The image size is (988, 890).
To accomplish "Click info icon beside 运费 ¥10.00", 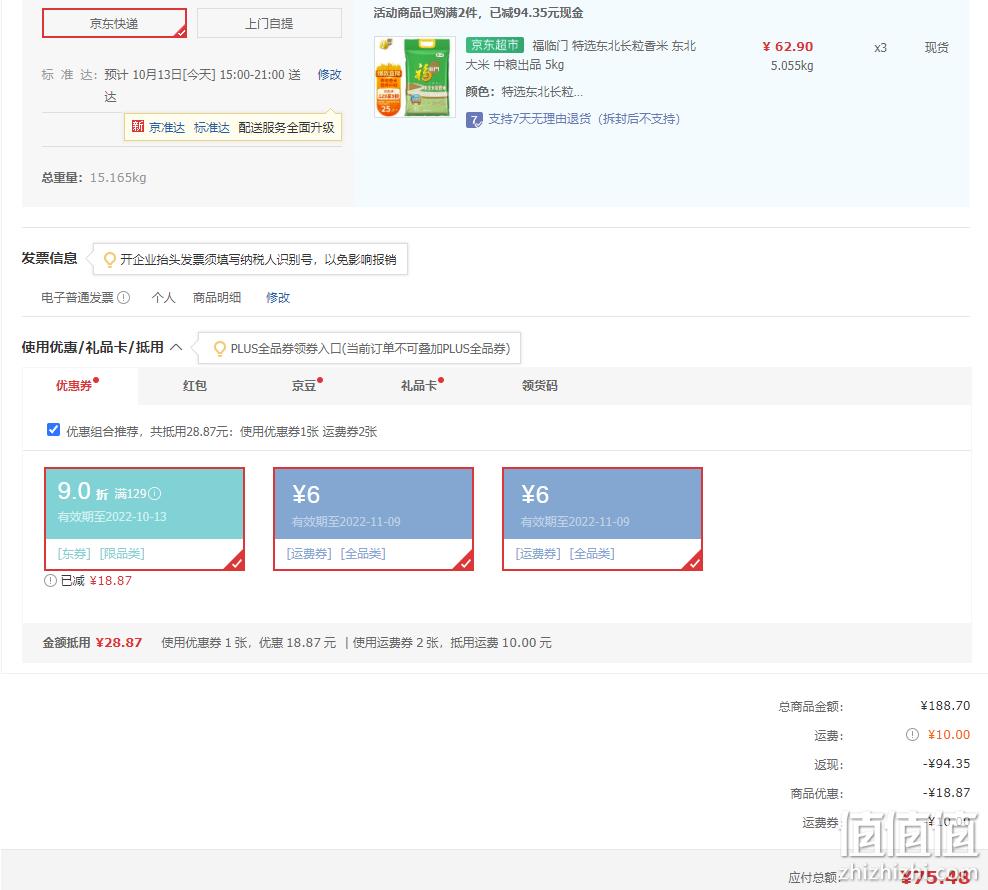I will pos(912,734).
